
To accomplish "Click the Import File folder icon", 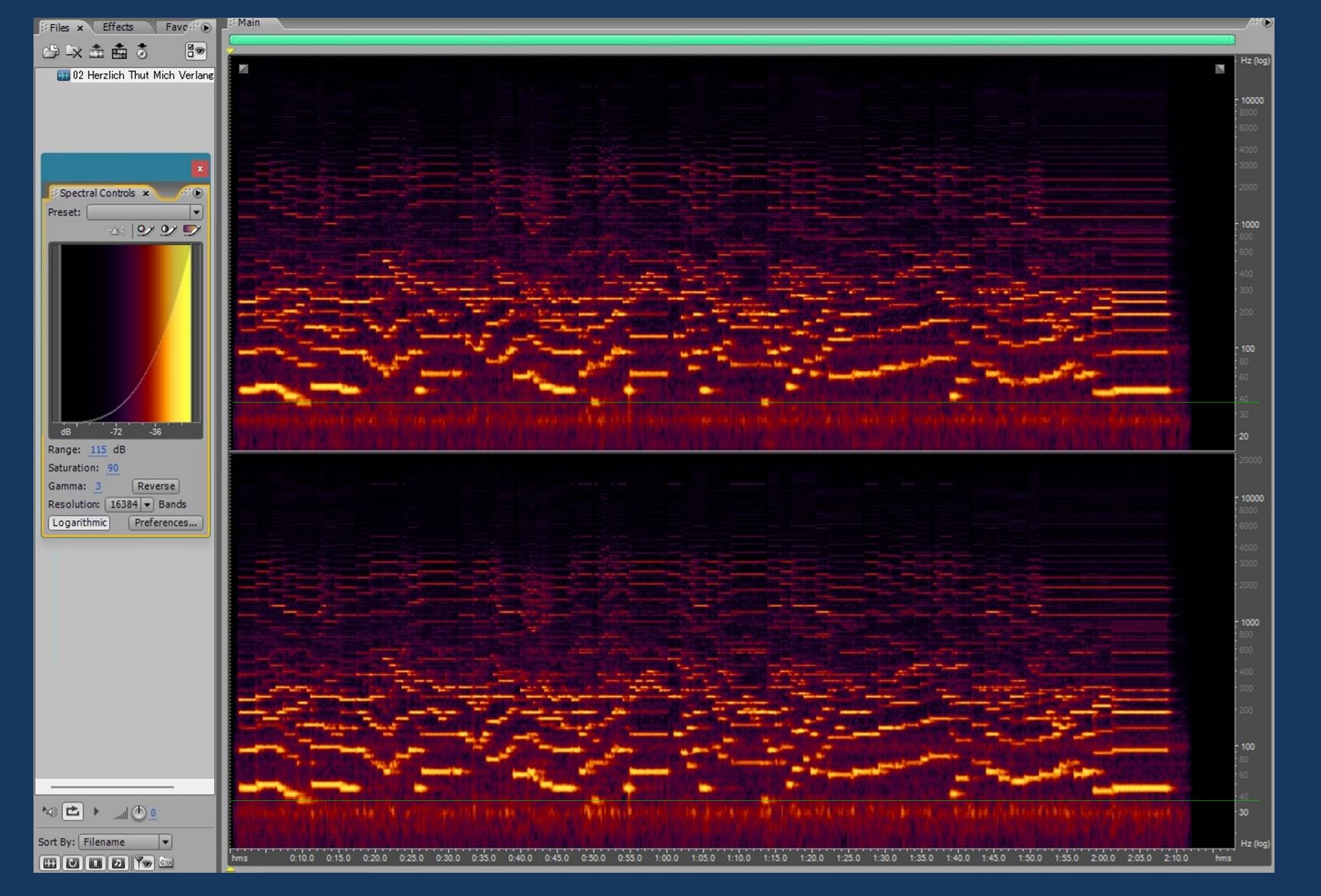I will pyautogui.click(x=51, y=51).
